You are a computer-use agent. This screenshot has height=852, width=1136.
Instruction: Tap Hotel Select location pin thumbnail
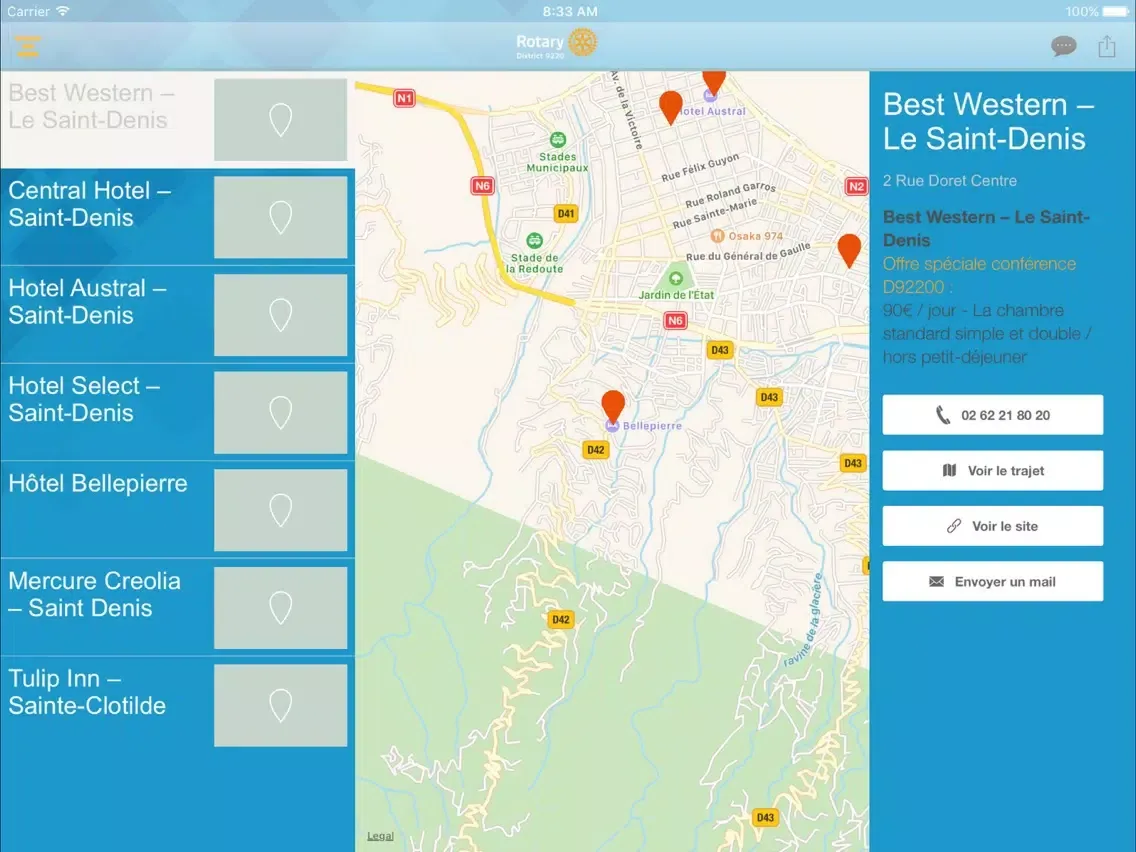[280, 412]
